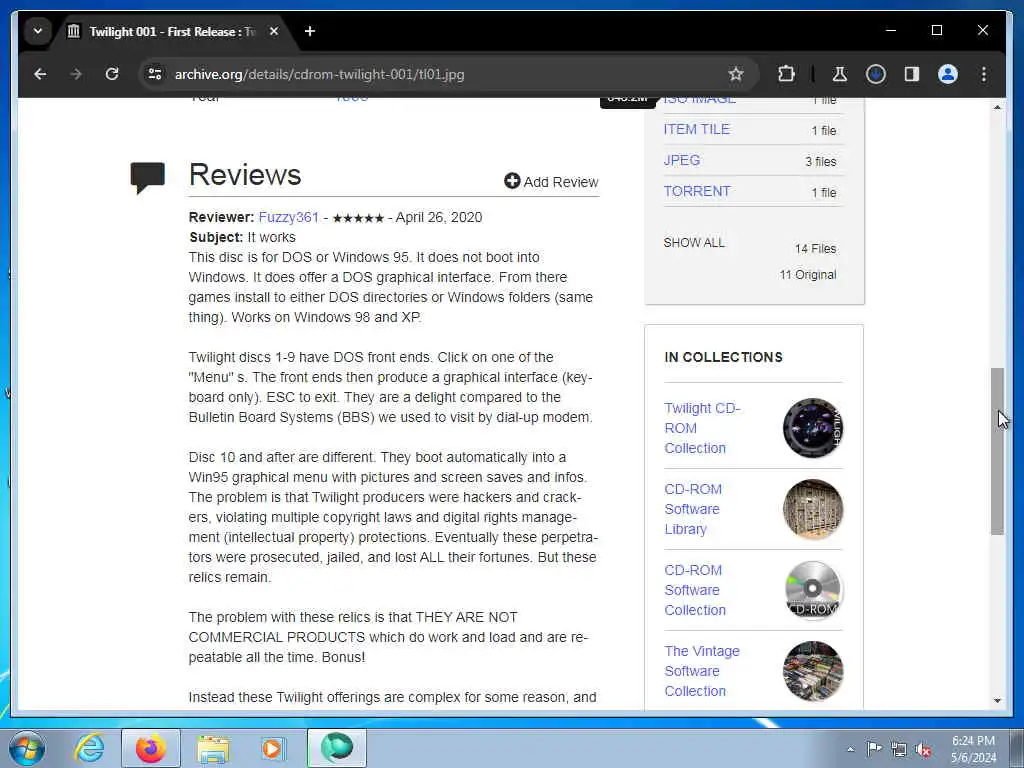Click the 11 Original count
The width and height of the screenshot is (1024, 768).
click(x=808, y=275)
